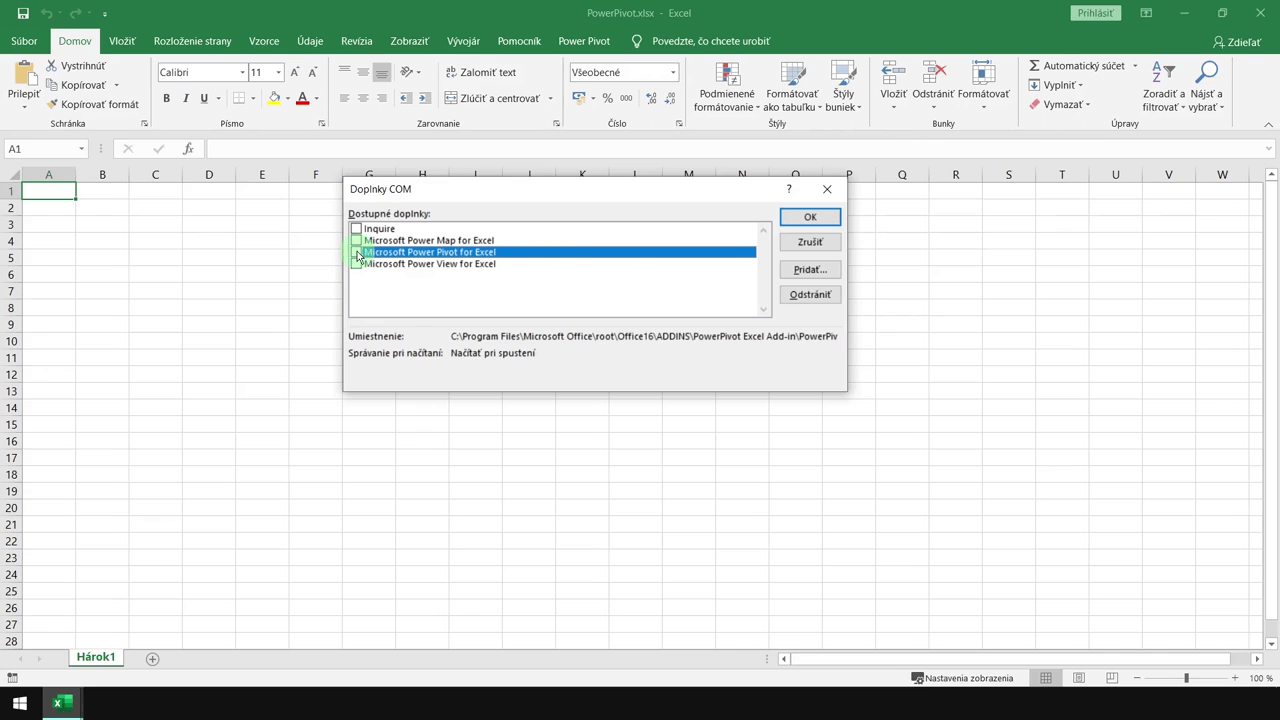Check the Inquire add-in checkbox
1280x720 pixels.
pos(356,229)
